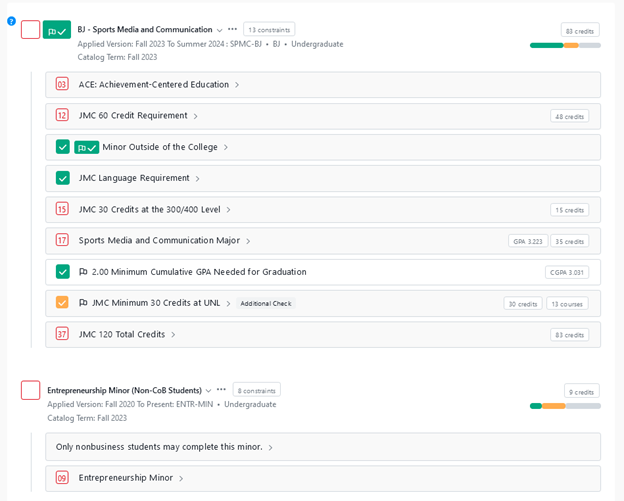The width and height of the screenshot is (624, 501).
Task: Click 'Only nonbusiness students may complete this minor.' text
Action: tap(159, 446)
